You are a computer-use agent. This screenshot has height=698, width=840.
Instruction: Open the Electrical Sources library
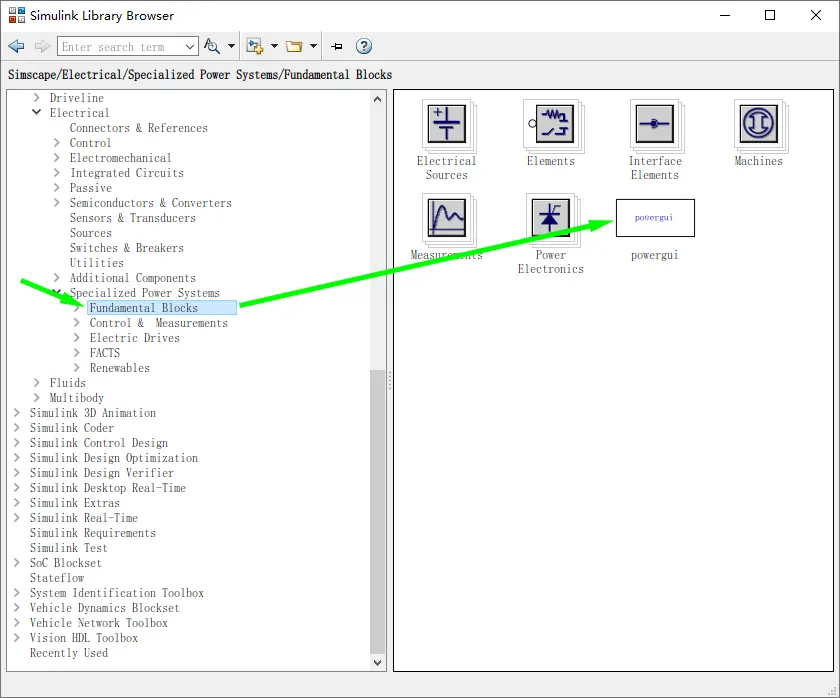click(x=446, y=125)
